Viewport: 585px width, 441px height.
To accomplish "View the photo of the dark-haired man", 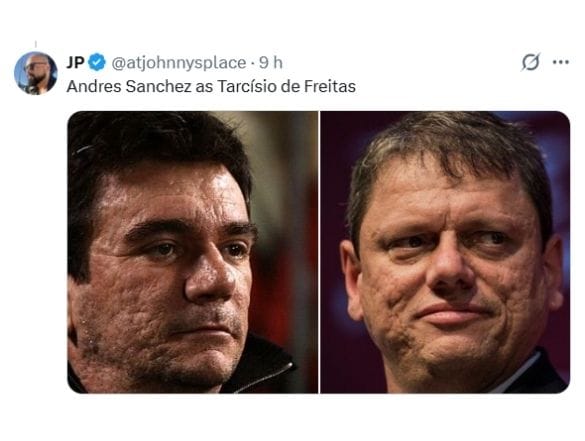I will pos(193,252).
